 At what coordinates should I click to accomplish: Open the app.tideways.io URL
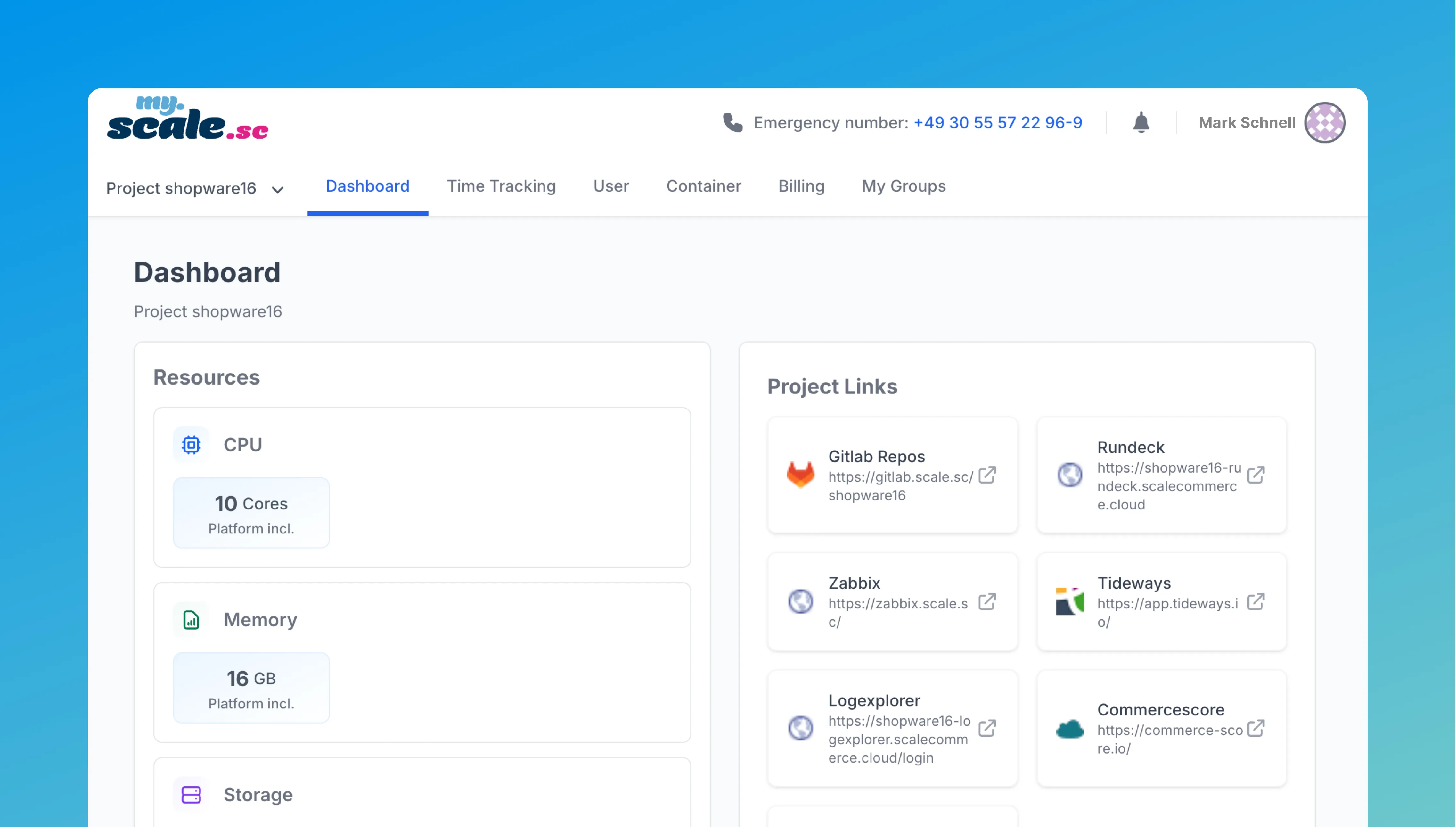click(1167, 613)
